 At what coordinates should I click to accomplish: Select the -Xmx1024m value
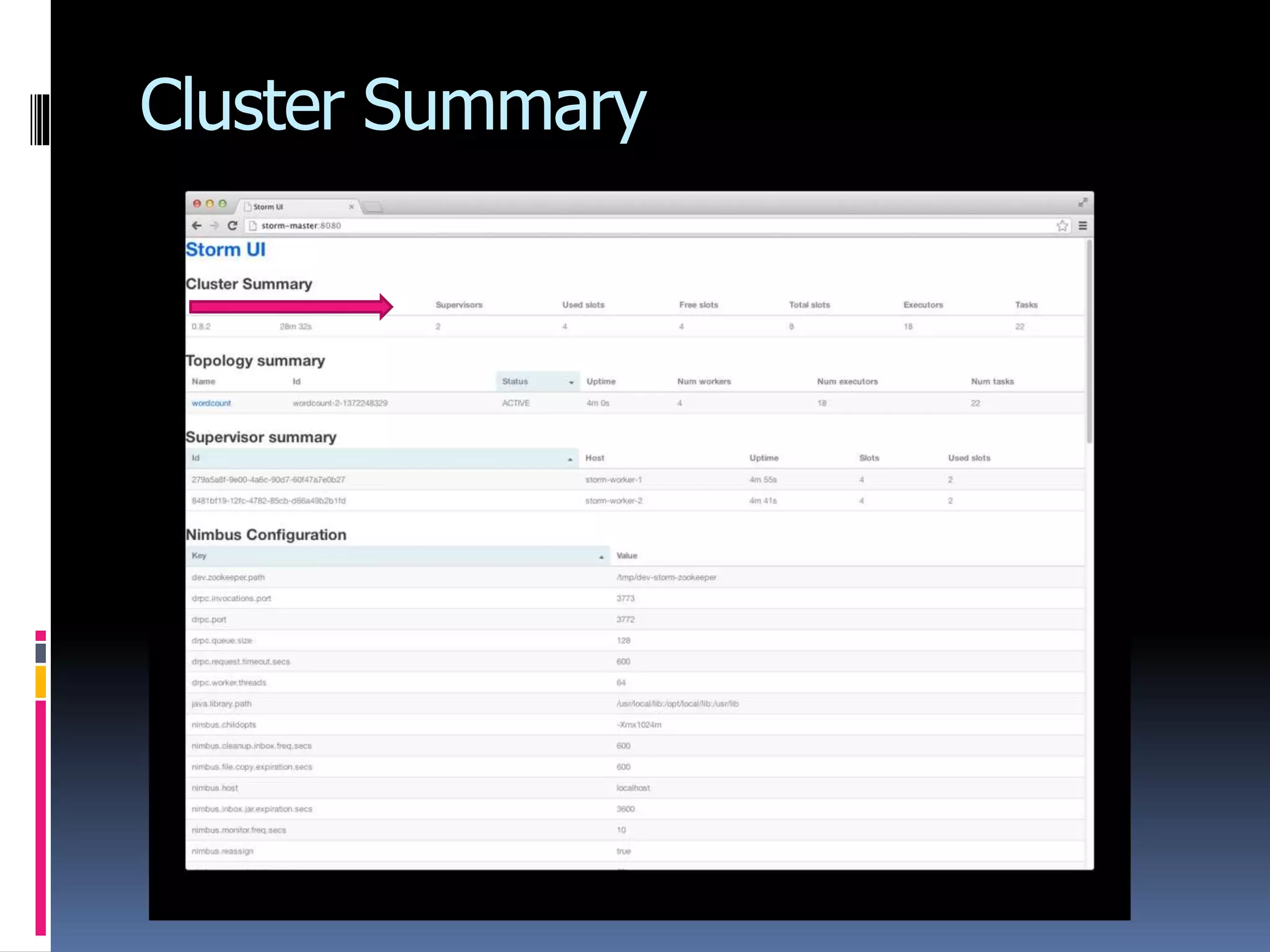click(639, 725)
